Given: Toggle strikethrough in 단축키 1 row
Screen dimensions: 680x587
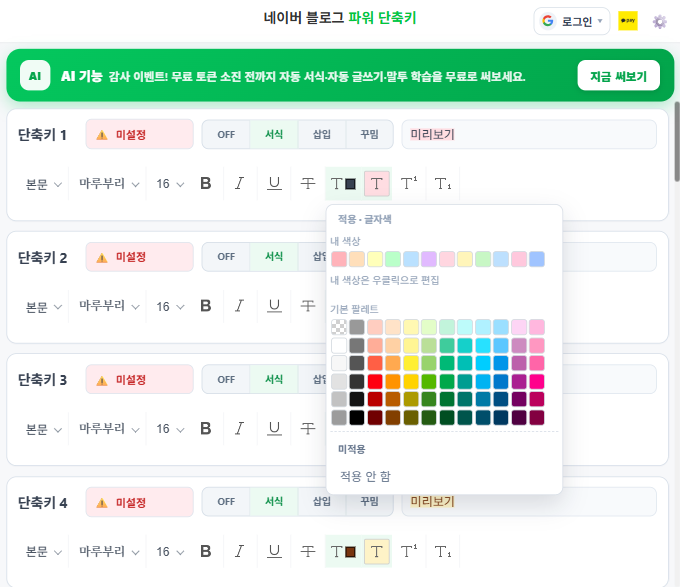Looking at the screenshot, I should pyautogui.click(x=308, y=184).
